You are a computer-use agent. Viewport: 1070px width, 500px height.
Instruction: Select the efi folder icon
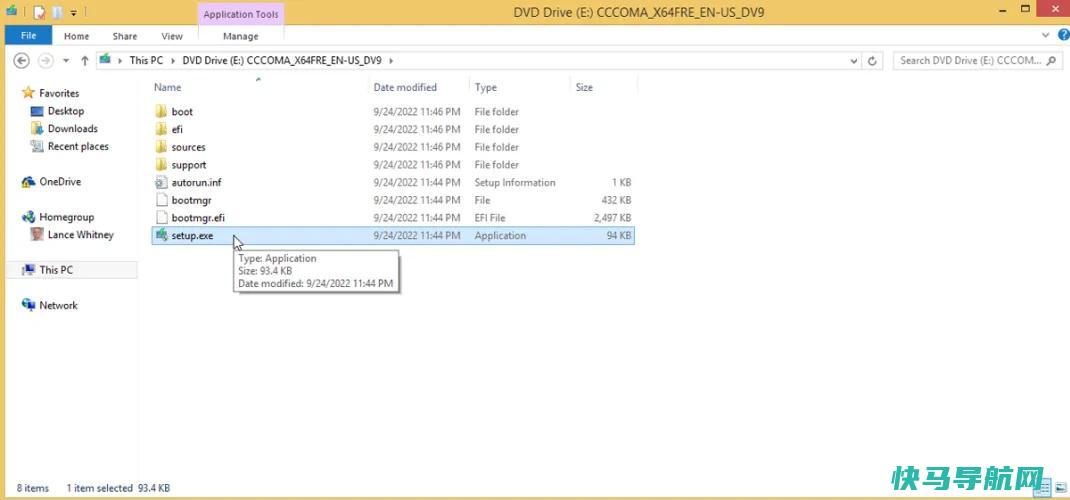point(161,129)
